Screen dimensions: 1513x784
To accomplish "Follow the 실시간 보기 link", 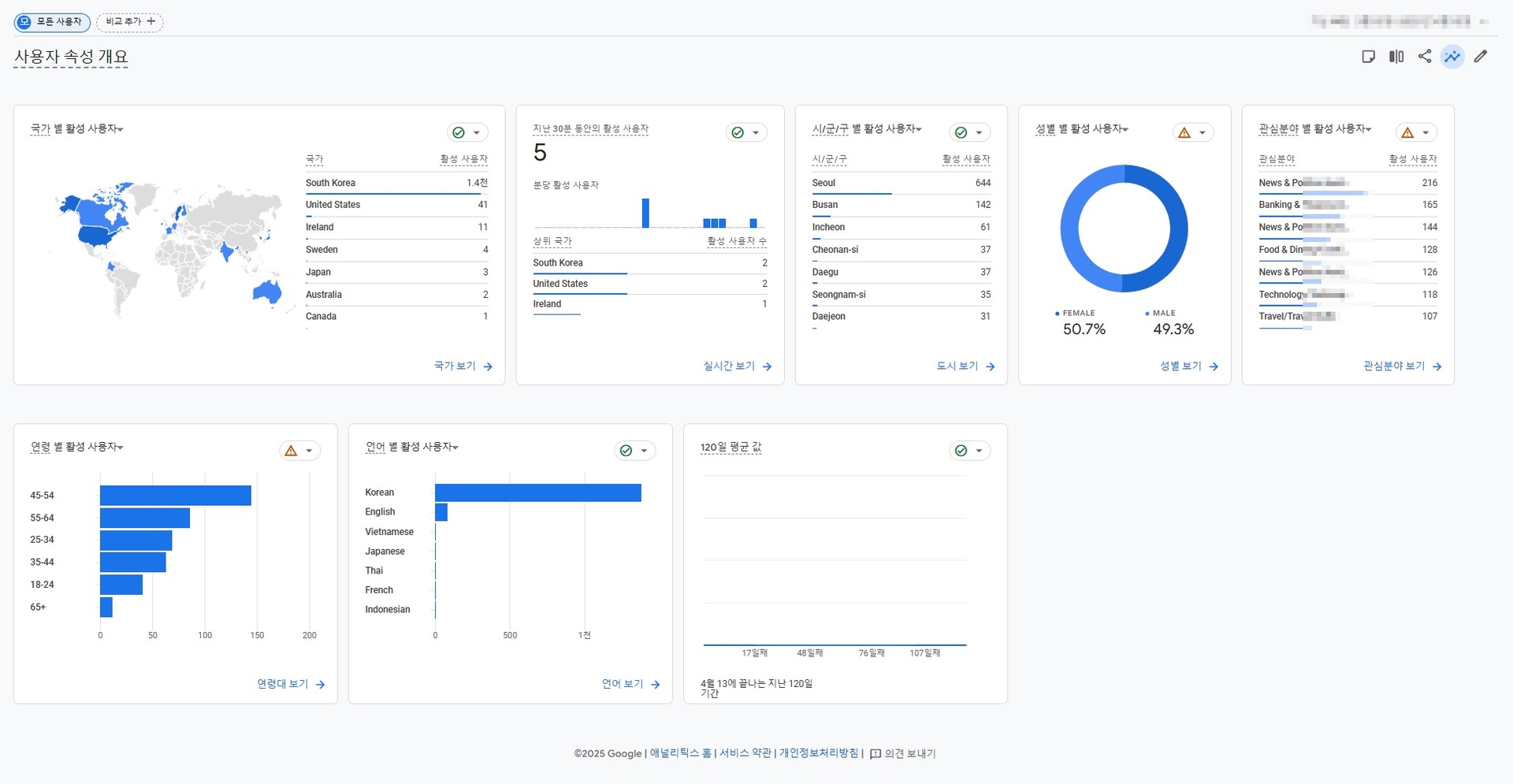I will point(738,366).
